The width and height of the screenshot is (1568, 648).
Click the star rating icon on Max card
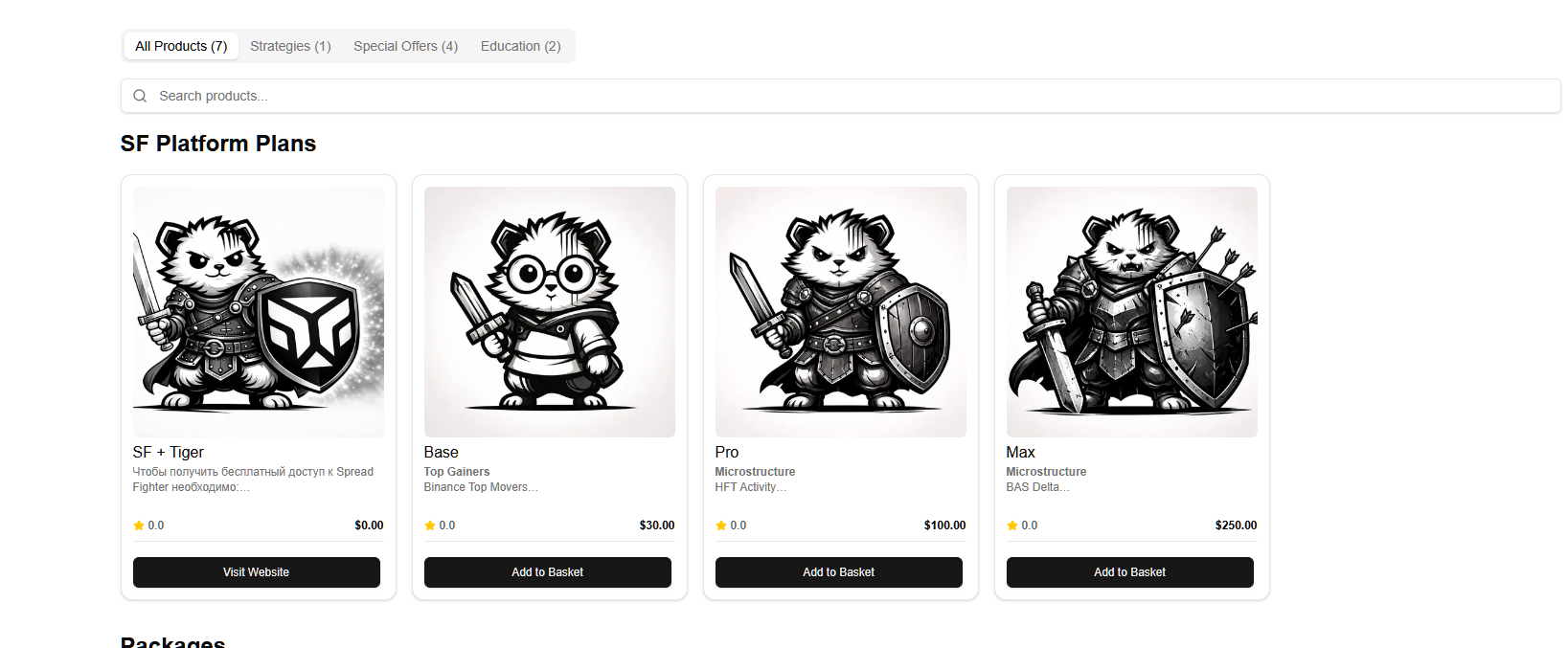(1012, 525)
